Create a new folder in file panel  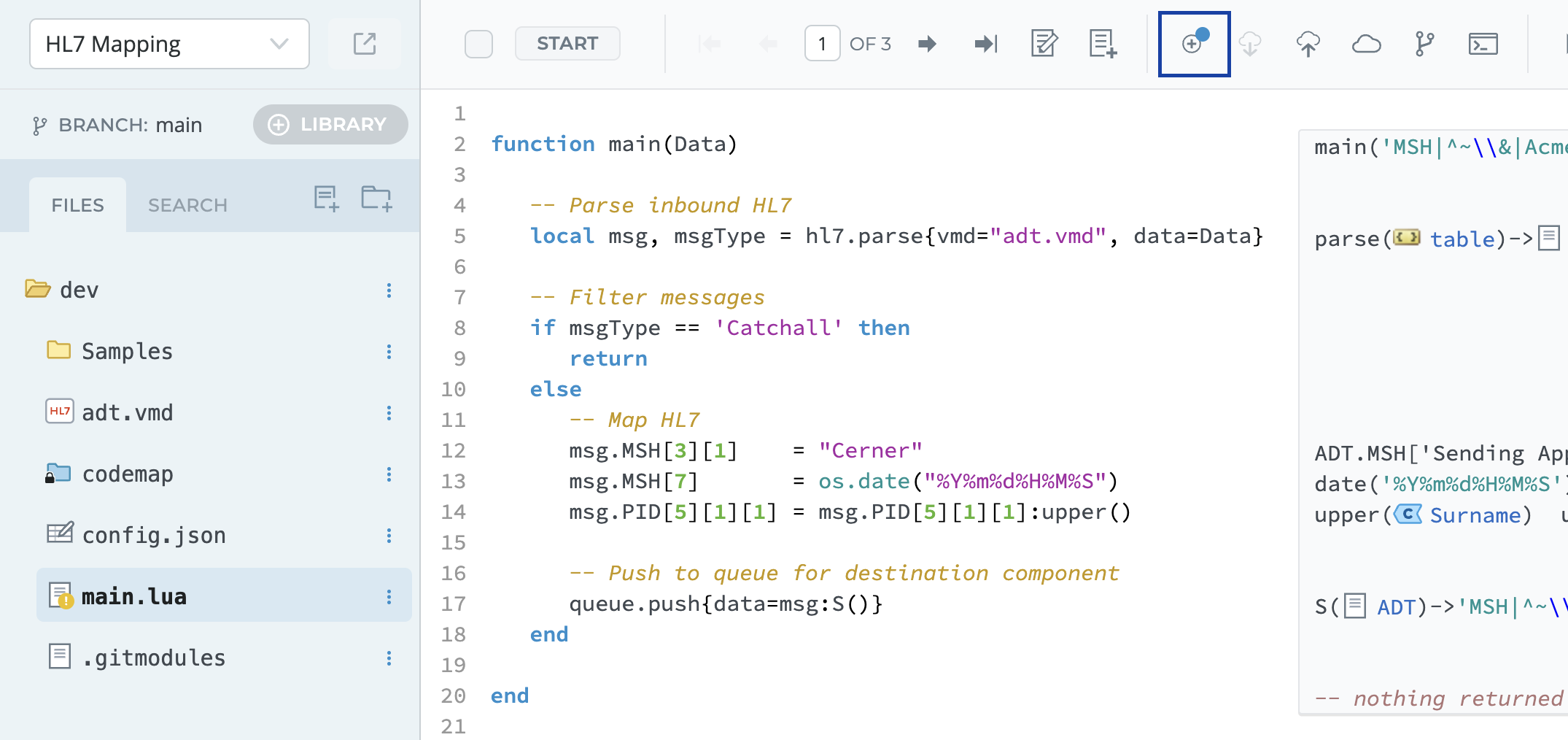(x=376, y=198)
